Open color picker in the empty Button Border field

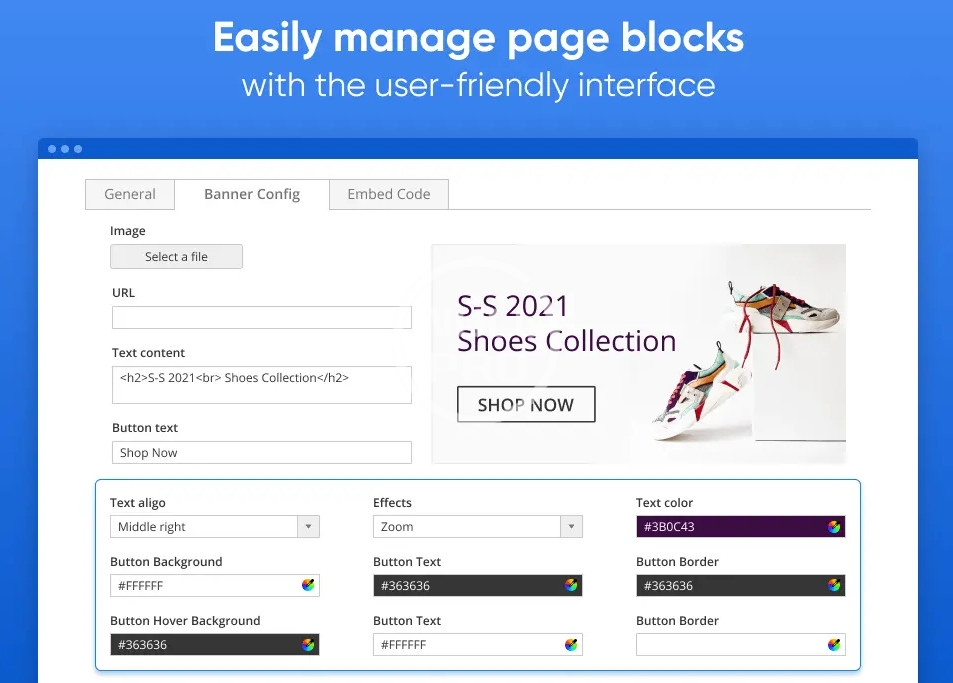pyautogui.click(x=834, y=645)
